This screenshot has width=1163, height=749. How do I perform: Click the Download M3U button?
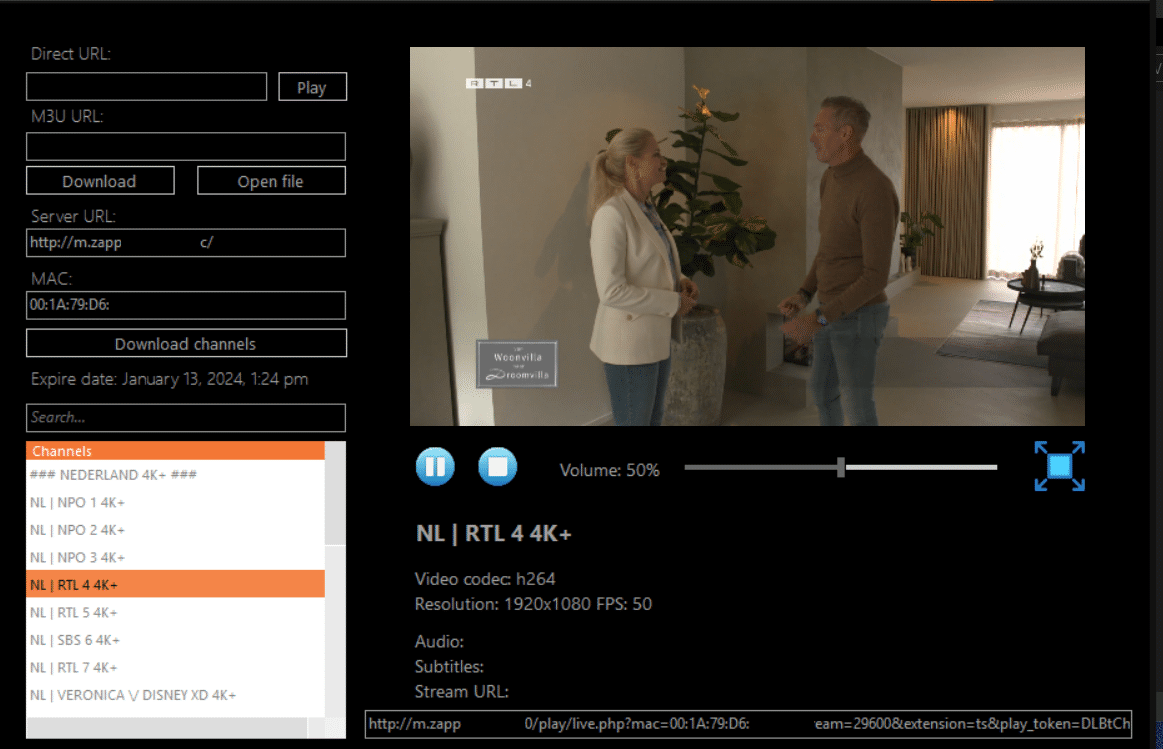tap(100, 181)
